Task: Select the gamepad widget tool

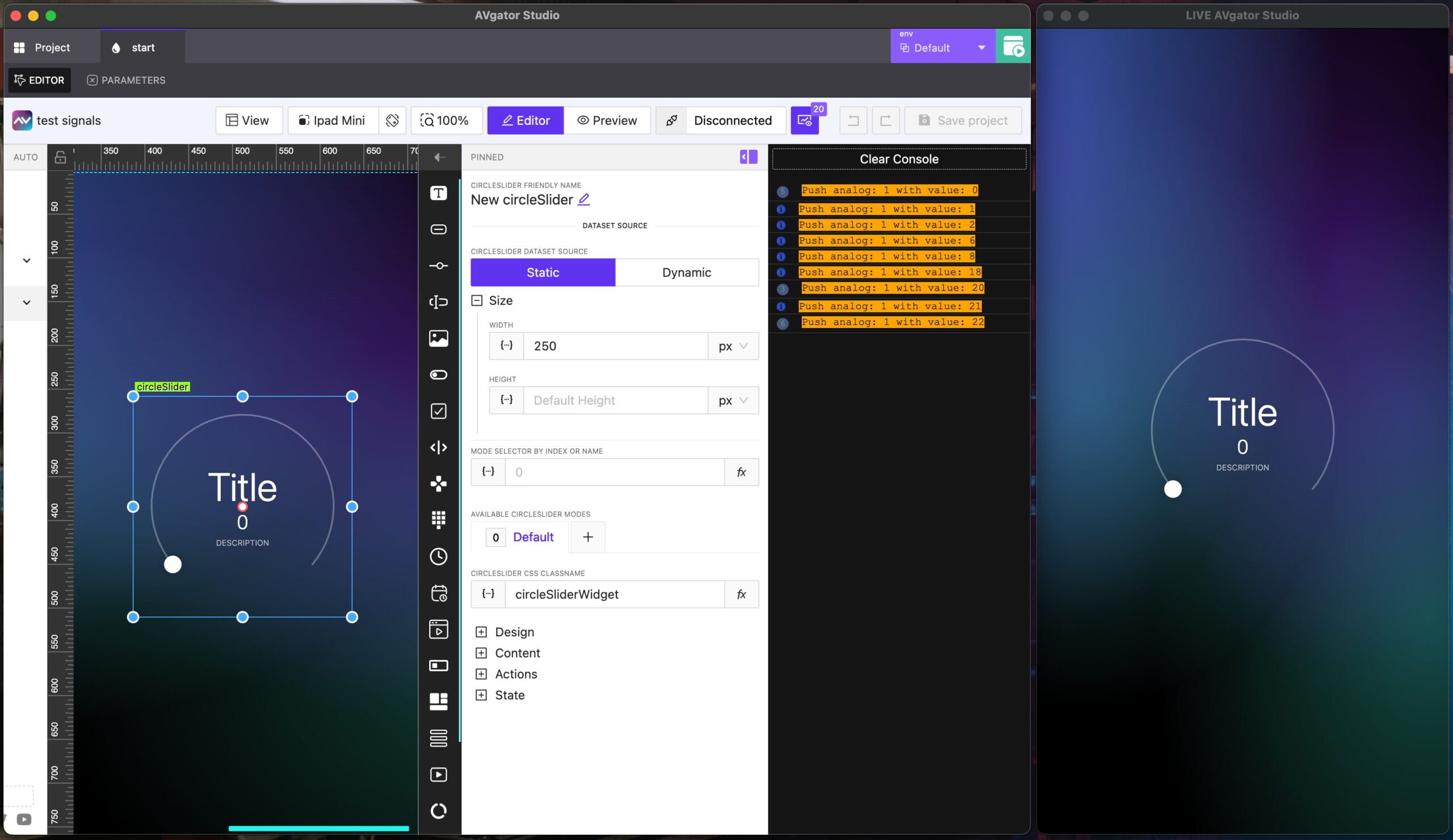Action: [438, 484]
